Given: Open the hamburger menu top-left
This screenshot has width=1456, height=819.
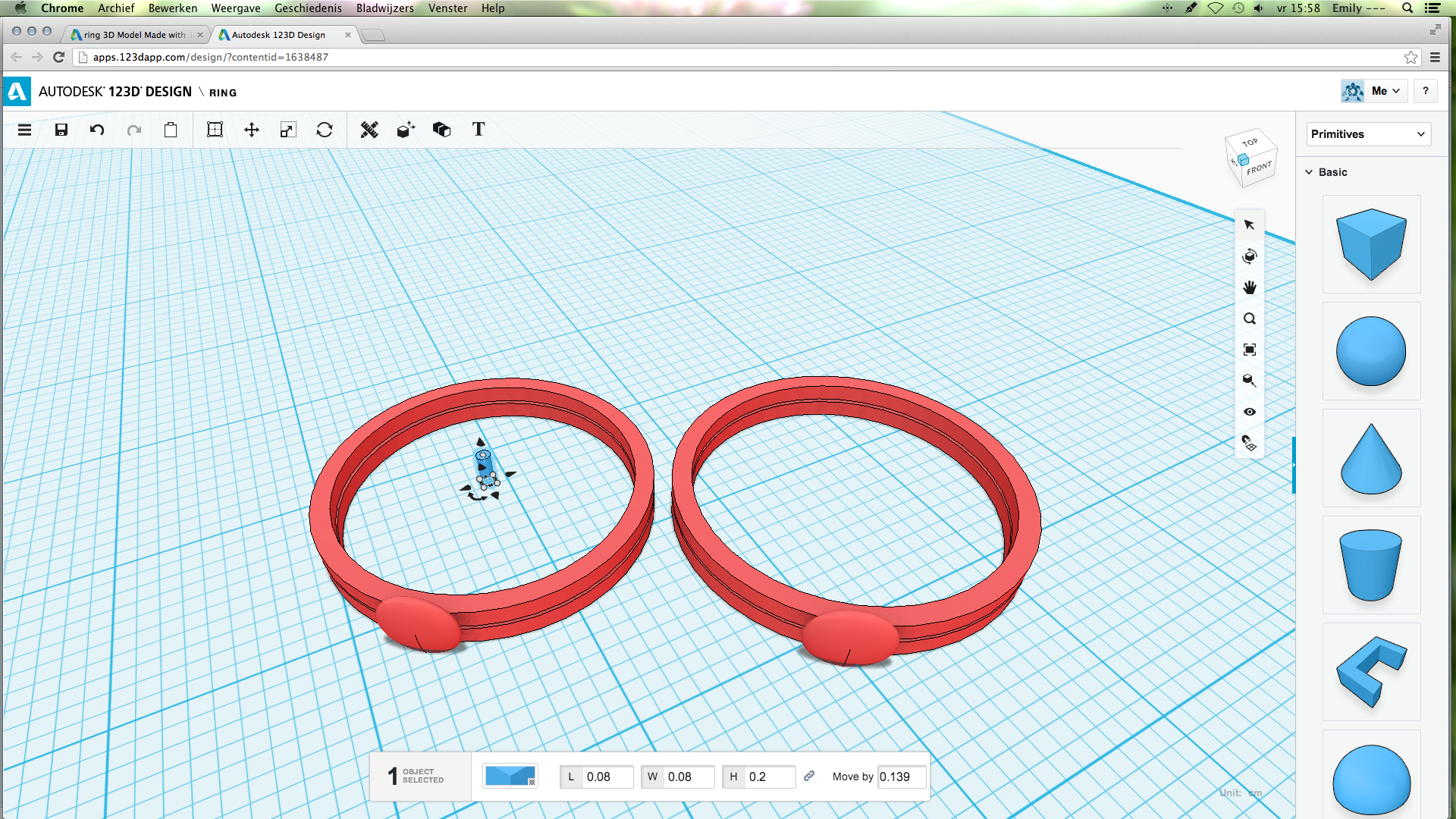Looking at the screenshot, I should [x=24, y=129].
